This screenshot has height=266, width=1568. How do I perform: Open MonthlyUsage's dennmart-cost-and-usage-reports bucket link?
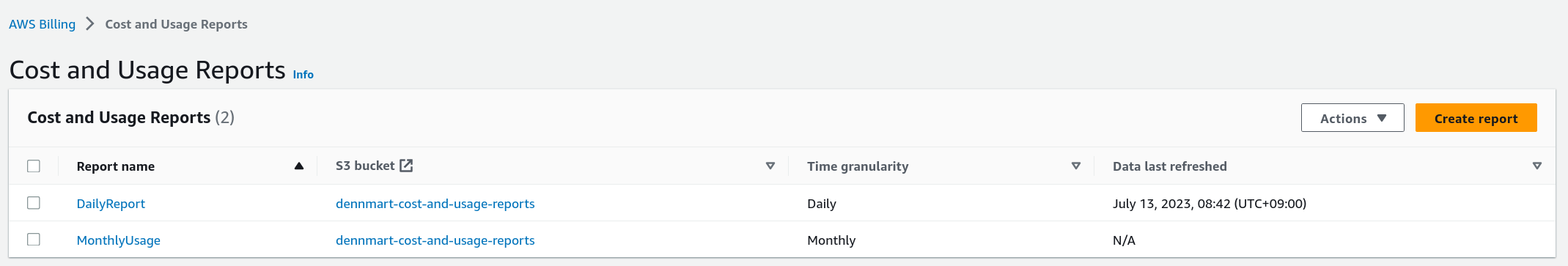[435, 240]
